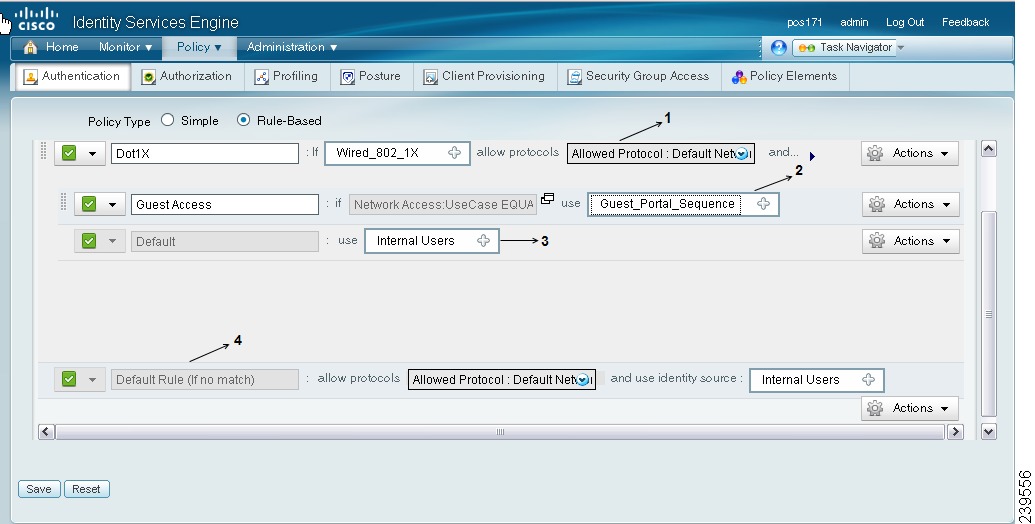
Task: Open the Policy menu
Action: pos(199,48)
